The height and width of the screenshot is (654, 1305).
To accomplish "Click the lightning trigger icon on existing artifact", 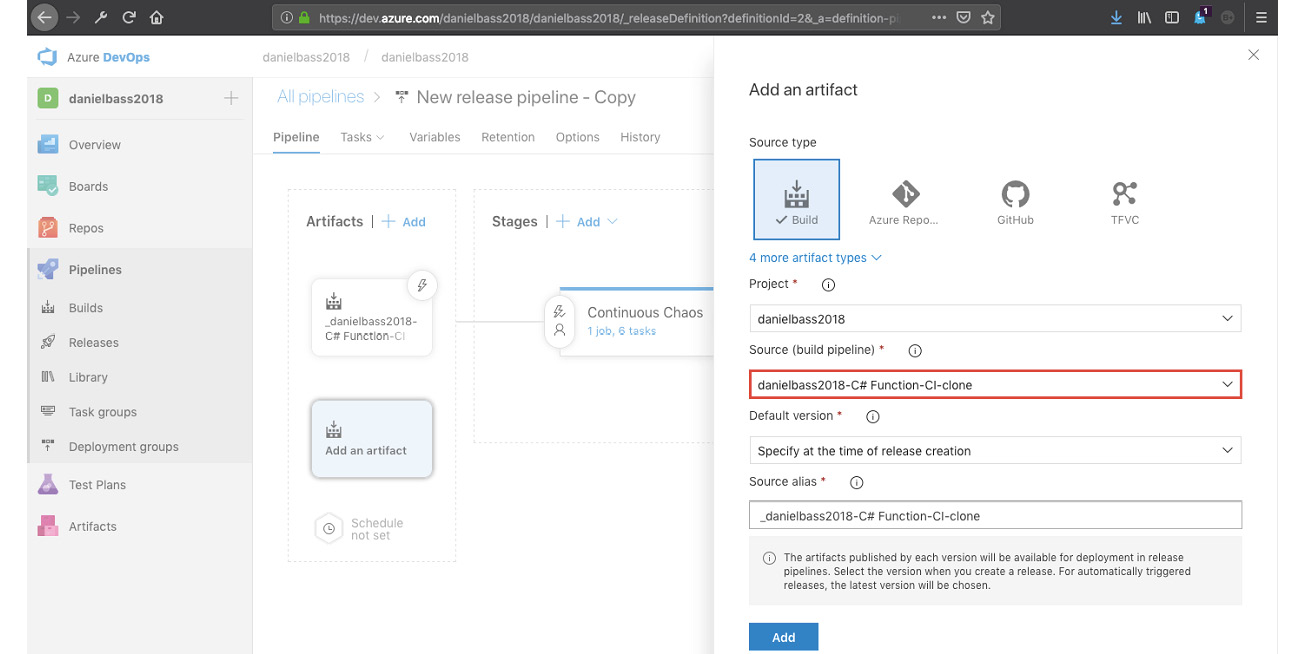I will pyautogui.click(x=422, y=286).
